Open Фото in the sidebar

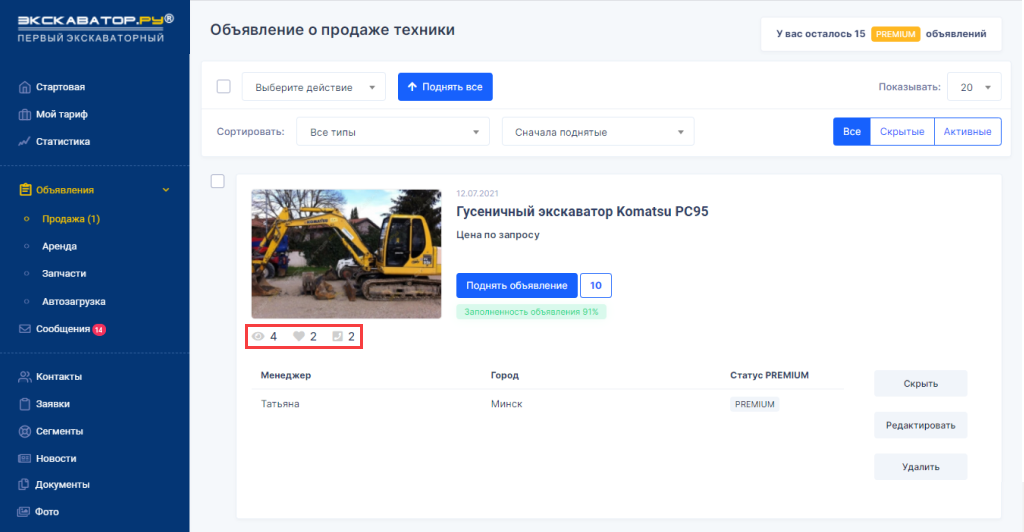point(47,512)
